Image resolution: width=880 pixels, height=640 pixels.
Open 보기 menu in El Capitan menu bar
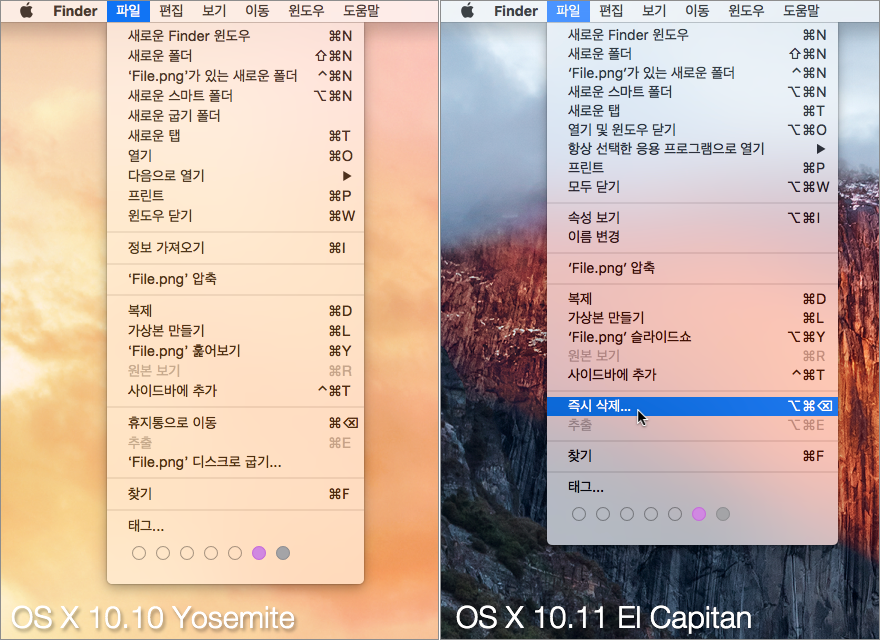pyautogui.click(x=654, y=11)
